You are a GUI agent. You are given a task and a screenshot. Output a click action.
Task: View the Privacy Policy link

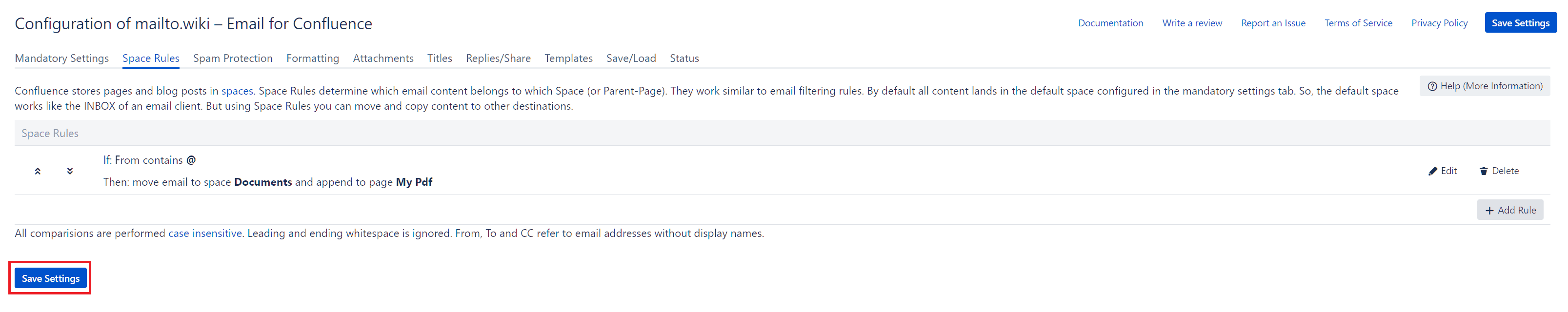click(x=1439, y=23)
